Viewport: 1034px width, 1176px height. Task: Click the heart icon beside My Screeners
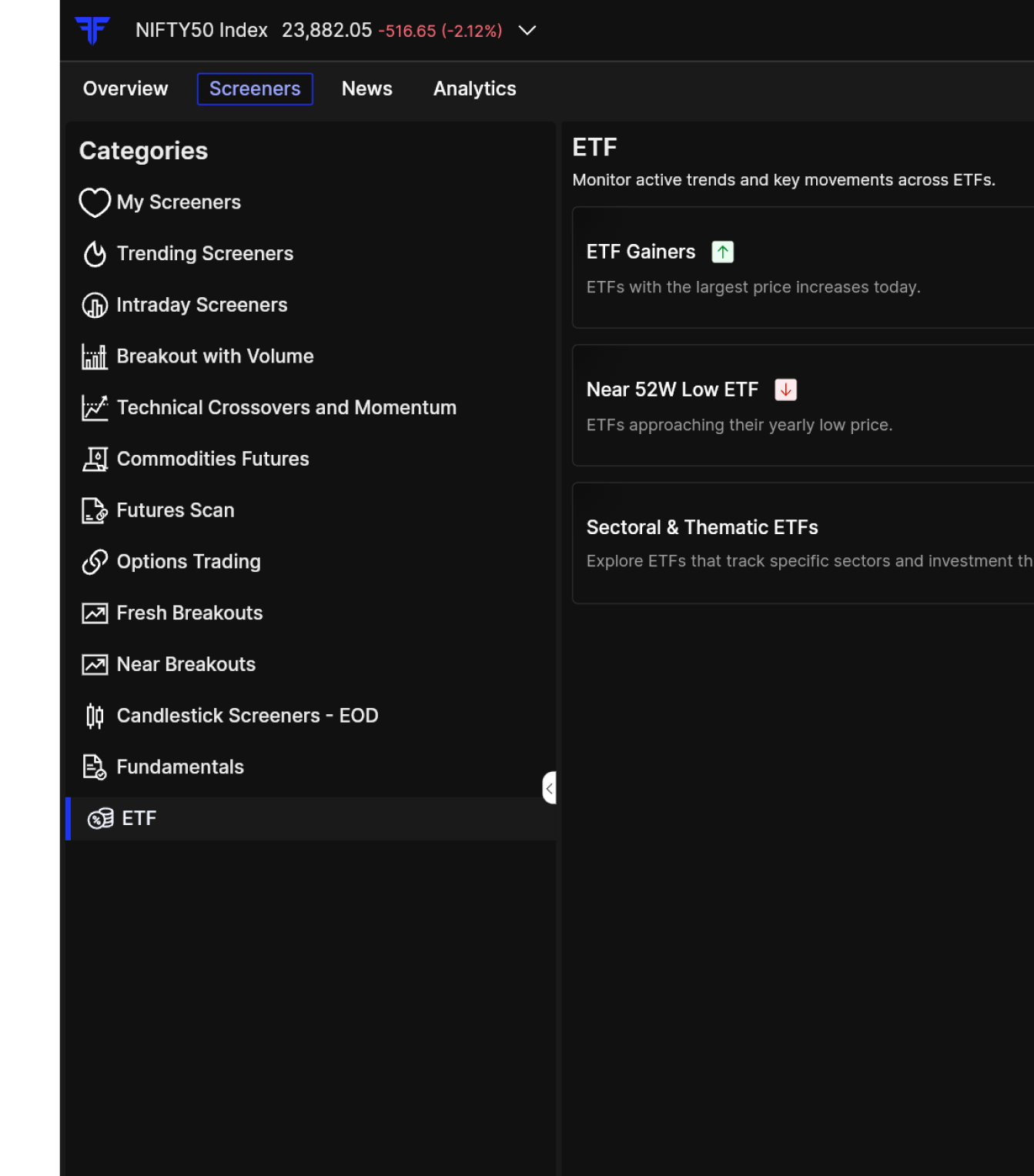coord(95,202)
